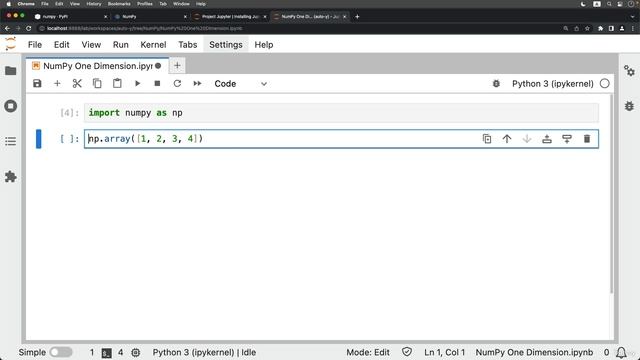
Task: Bookmark this page with the star icon
Action: click(x=587, y=29)
